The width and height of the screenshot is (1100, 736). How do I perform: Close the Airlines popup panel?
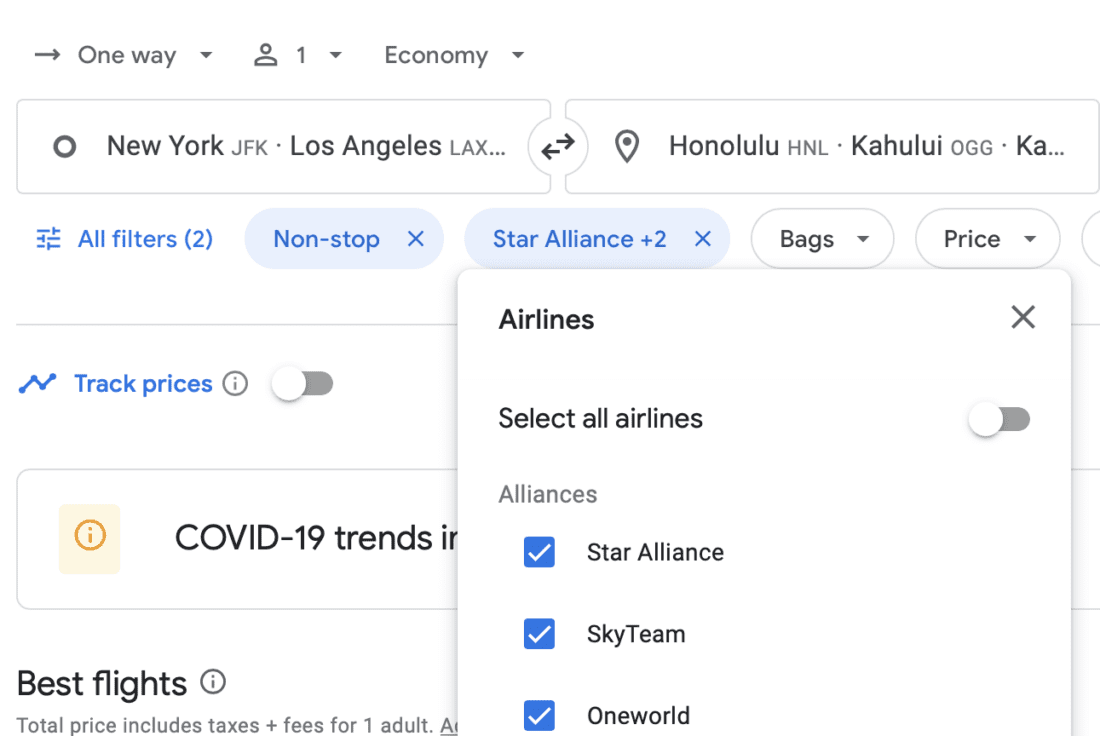1024,318
